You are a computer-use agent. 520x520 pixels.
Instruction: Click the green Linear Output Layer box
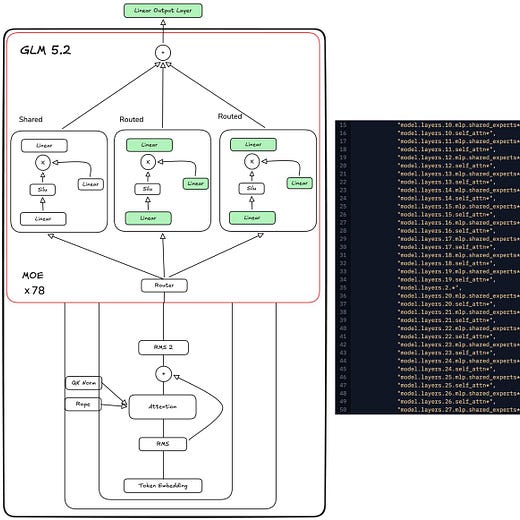click(x=163, y=11)
